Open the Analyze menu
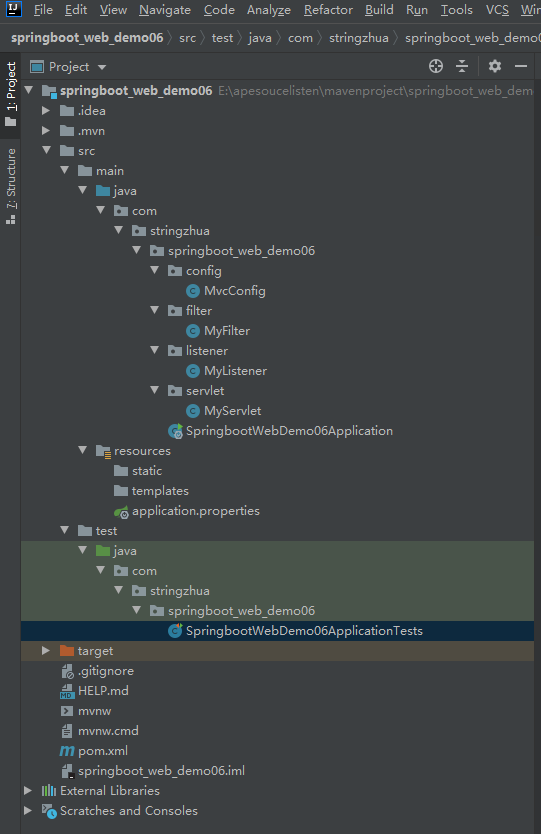 click(x=269, y=10)
